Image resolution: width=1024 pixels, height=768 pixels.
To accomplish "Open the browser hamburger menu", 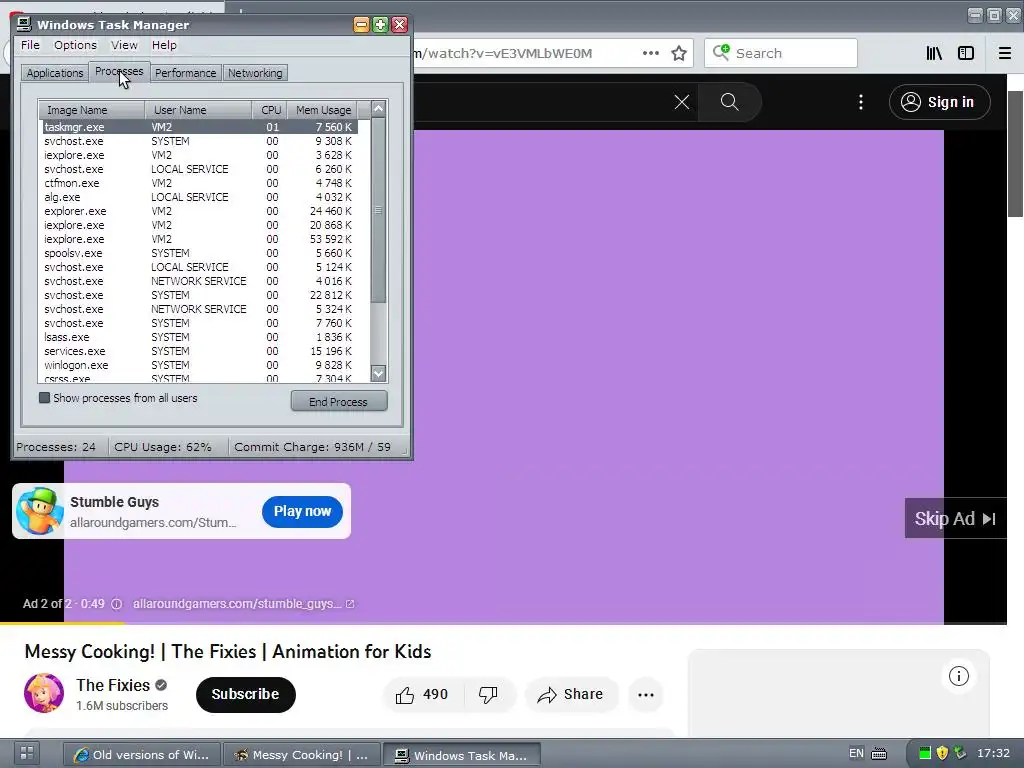I will (x=1005, y=54).
